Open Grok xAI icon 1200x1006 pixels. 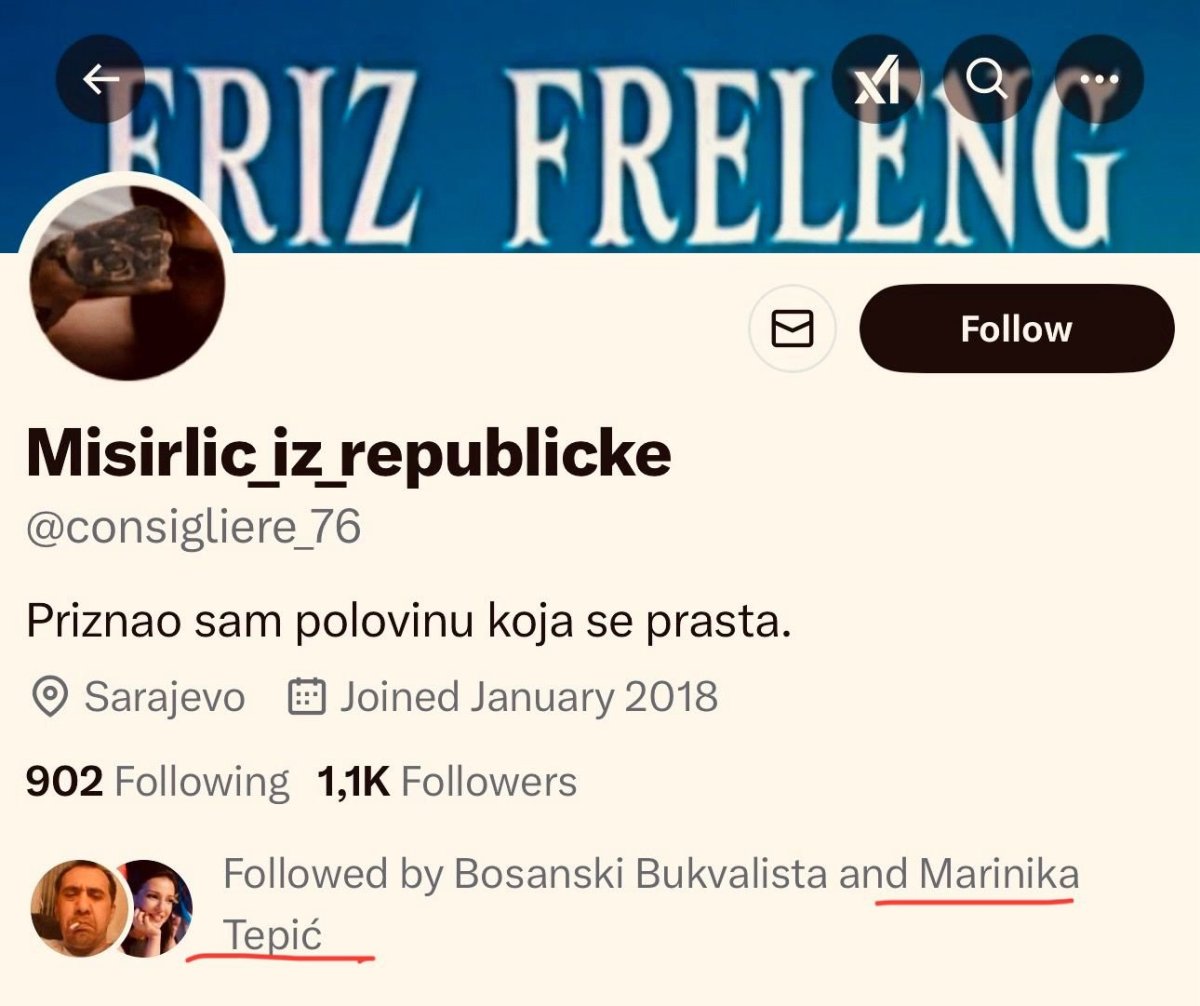tap(878, 82)
